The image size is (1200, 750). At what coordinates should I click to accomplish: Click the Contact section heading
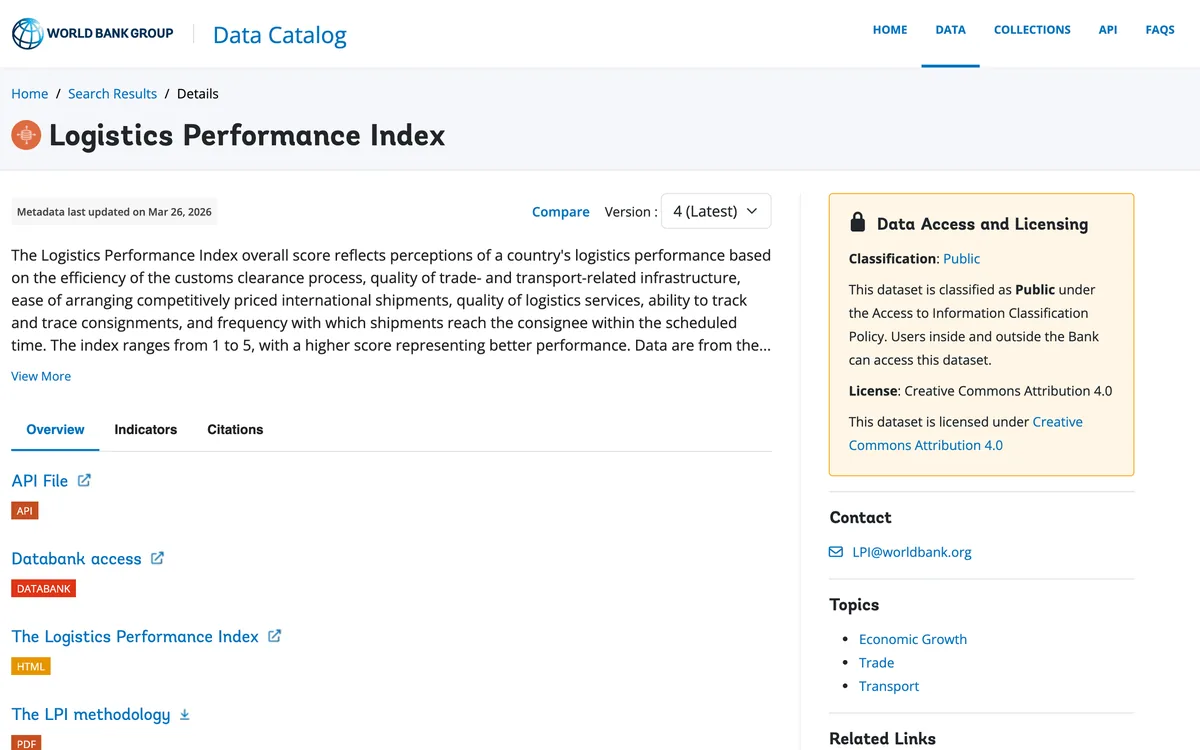point(860,517)
